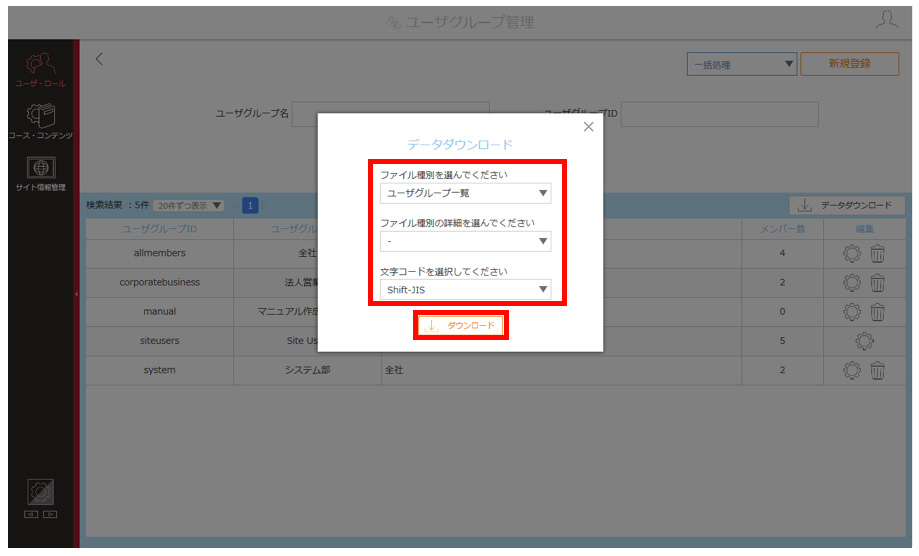This screenshot has width=919, height=556.
Task: Select page 1 in pagination
Action: pos(250,206)
